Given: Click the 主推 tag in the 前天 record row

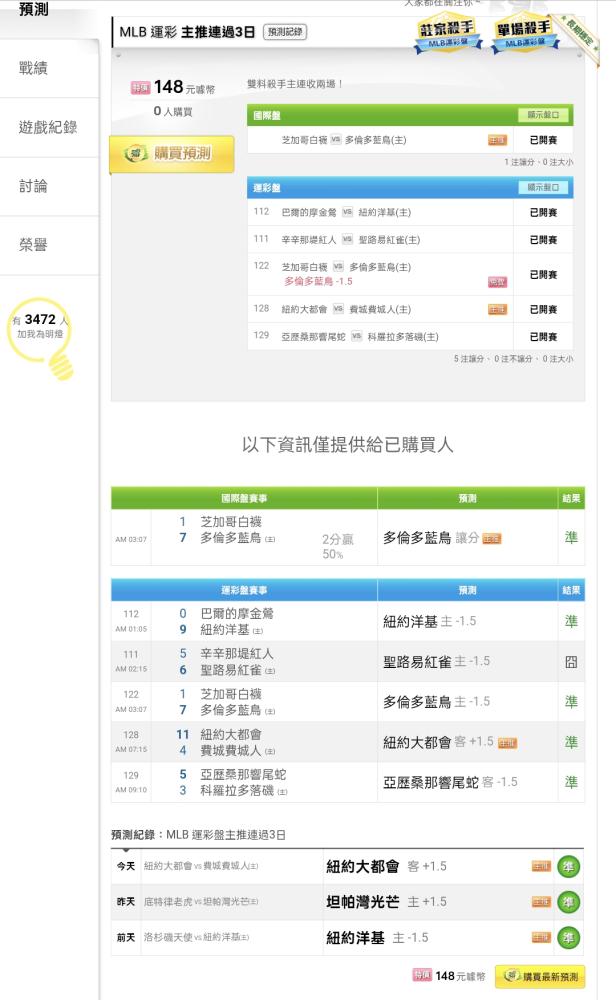Looking at the screenshot, I should pos(541,938).
